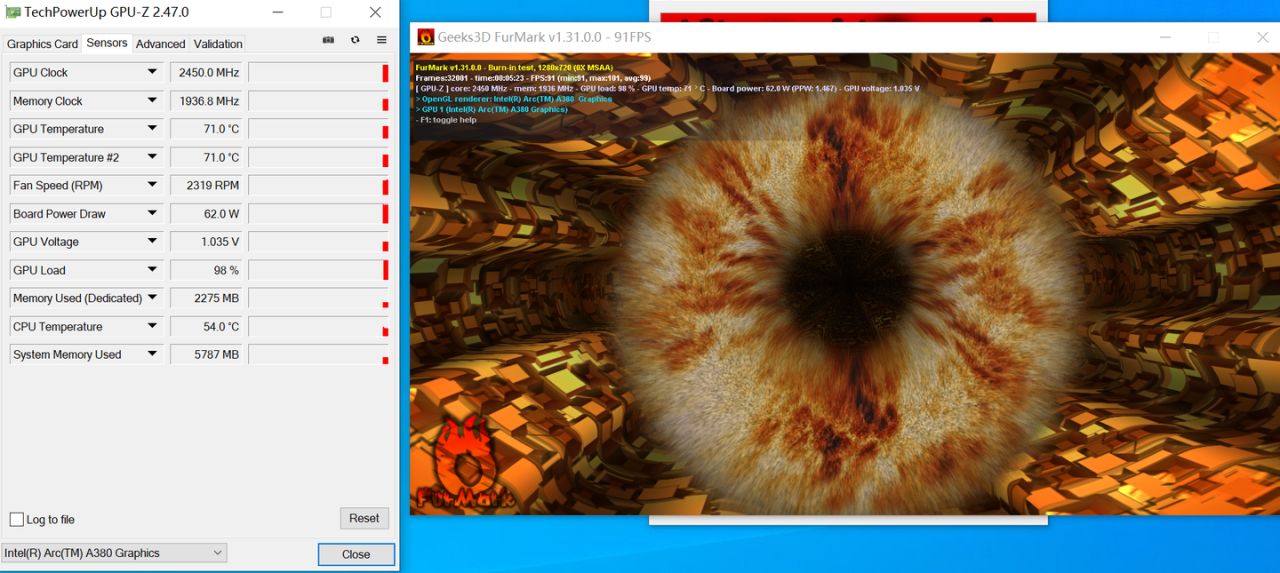The width and height of the screenshot is (1280, 573).
Task: Click the Fan Speed value 2319 RPM
Action: [x=206, y=185]
